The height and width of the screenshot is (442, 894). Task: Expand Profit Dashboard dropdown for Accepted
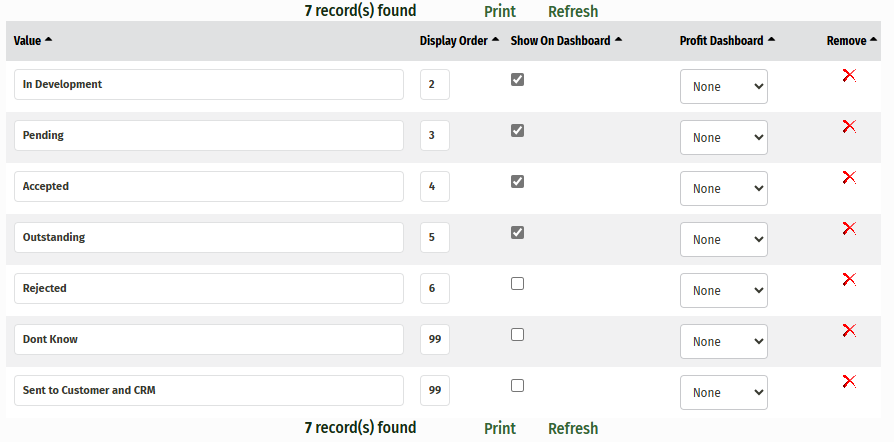click(x=723, y=189)
